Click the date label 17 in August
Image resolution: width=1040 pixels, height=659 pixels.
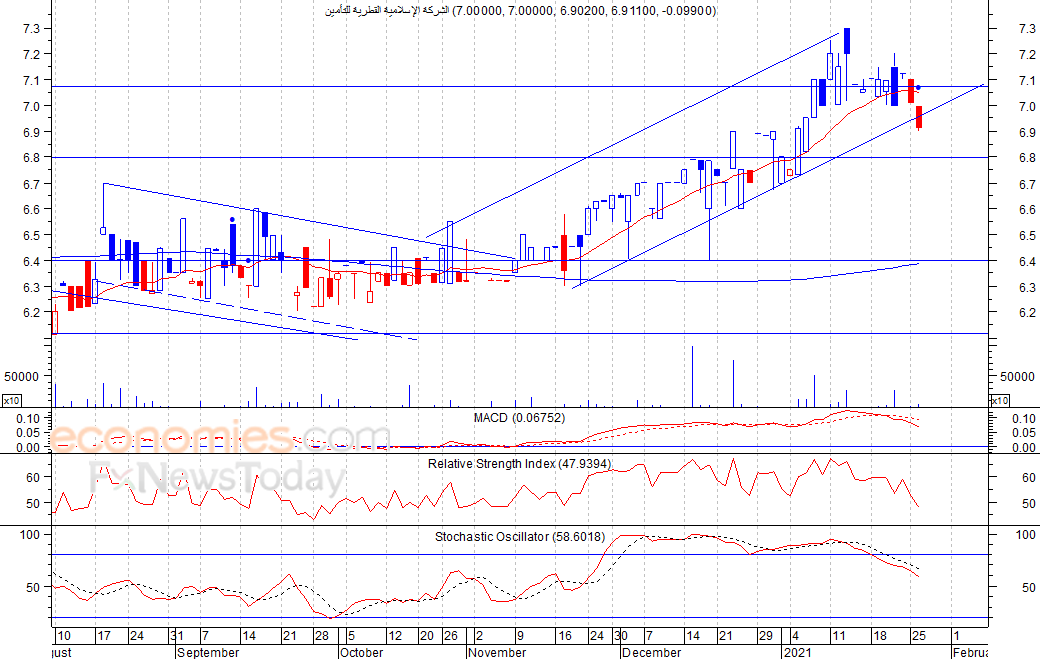pos(104,636)
